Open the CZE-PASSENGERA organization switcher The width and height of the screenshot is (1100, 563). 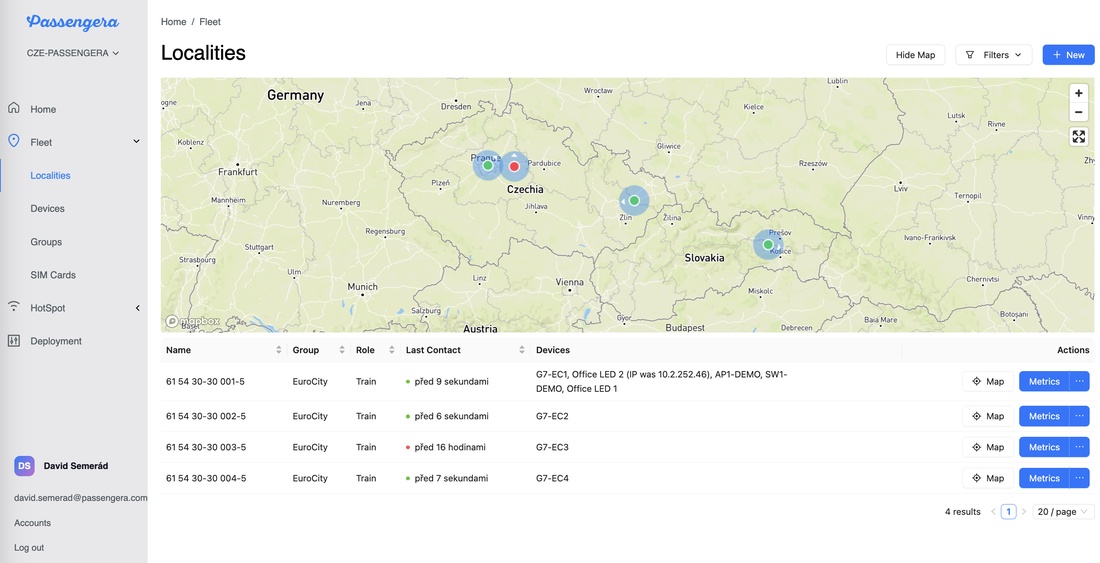tap(73, 53)
